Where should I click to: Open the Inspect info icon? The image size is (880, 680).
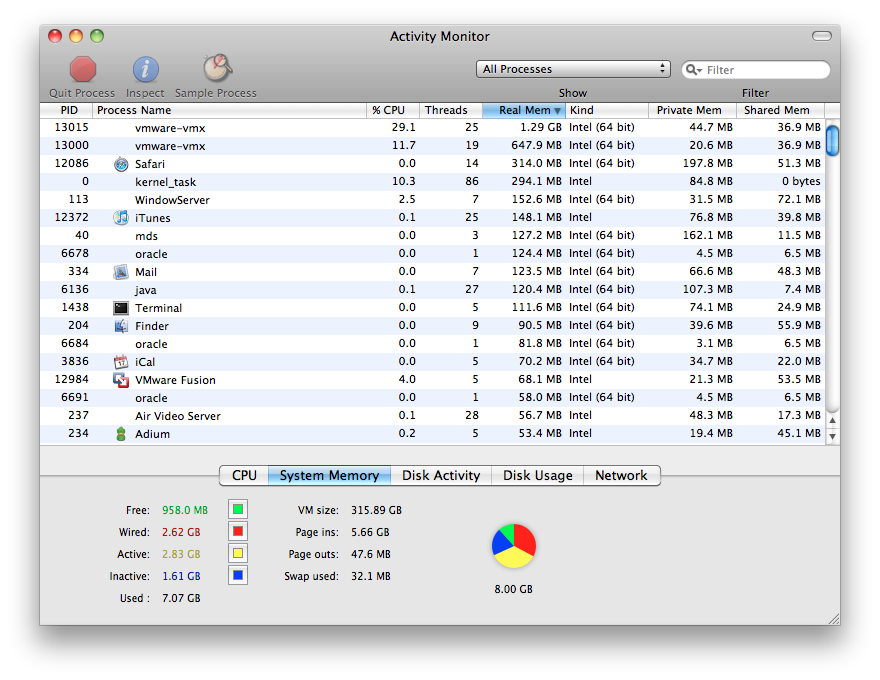coord(145,70)
